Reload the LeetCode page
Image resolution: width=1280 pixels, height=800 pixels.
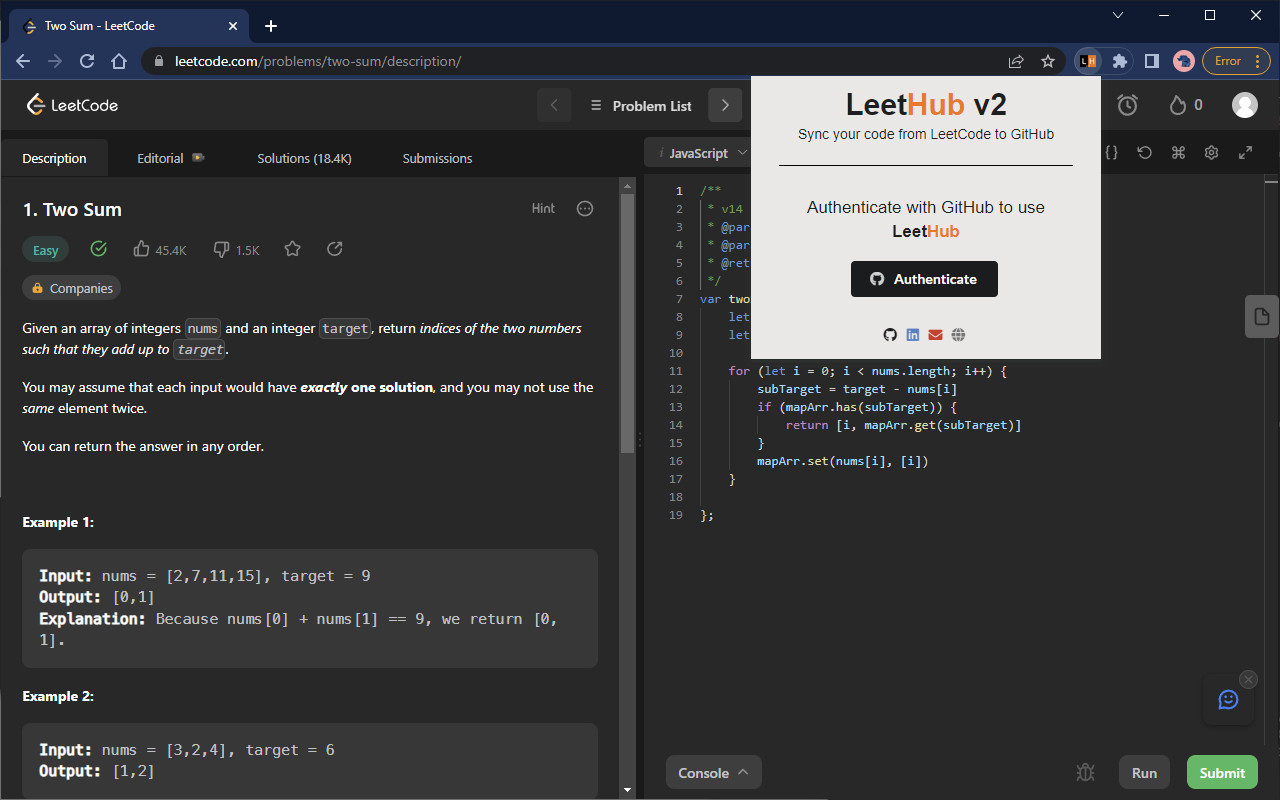pos(87,61)
